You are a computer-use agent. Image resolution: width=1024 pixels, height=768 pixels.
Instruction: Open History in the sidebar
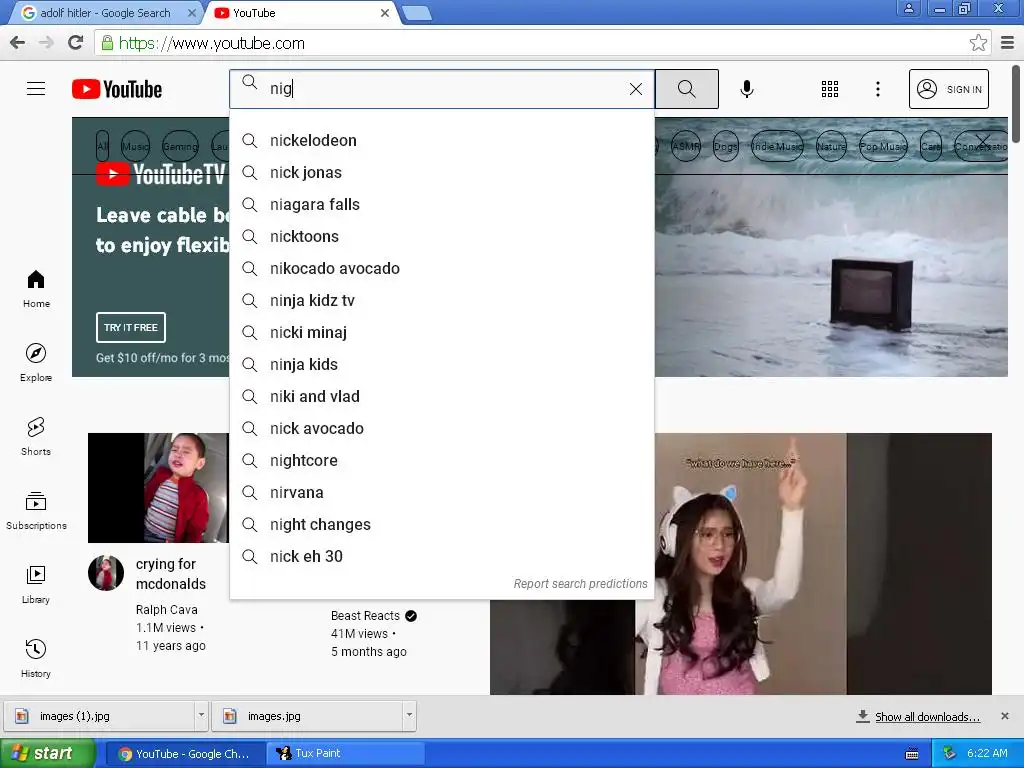click(x=36, y=658)
